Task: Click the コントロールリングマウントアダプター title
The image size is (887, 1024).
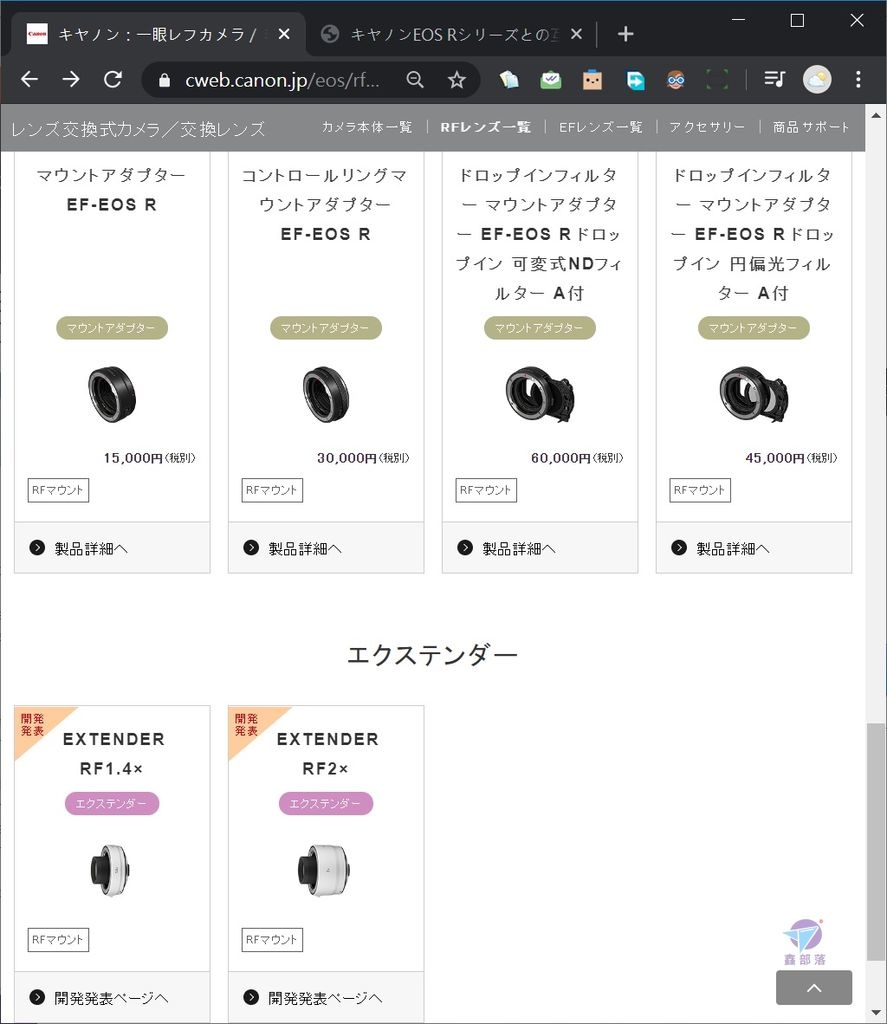Action: point(325,204)
